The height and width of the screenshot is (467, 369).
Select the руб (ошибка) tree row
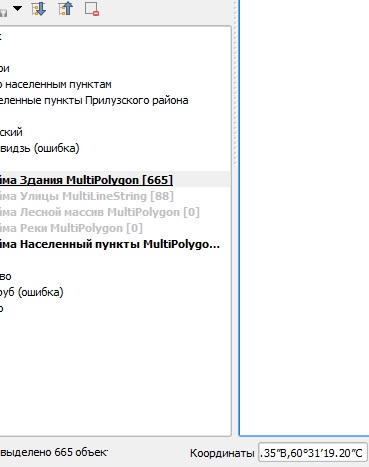32,292
